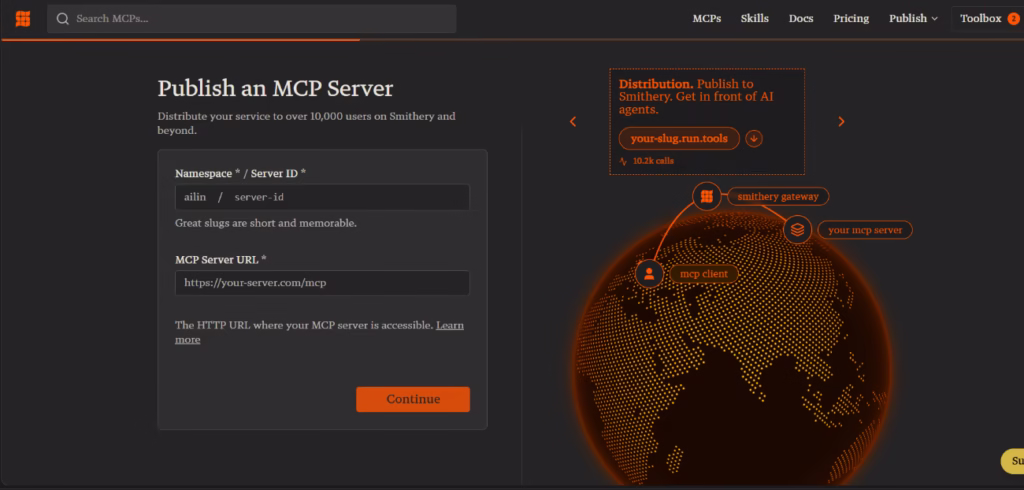Viewport: 1024px width, 490px height.
Task: Click the Smithery logo icon
Action: (23, 18)
